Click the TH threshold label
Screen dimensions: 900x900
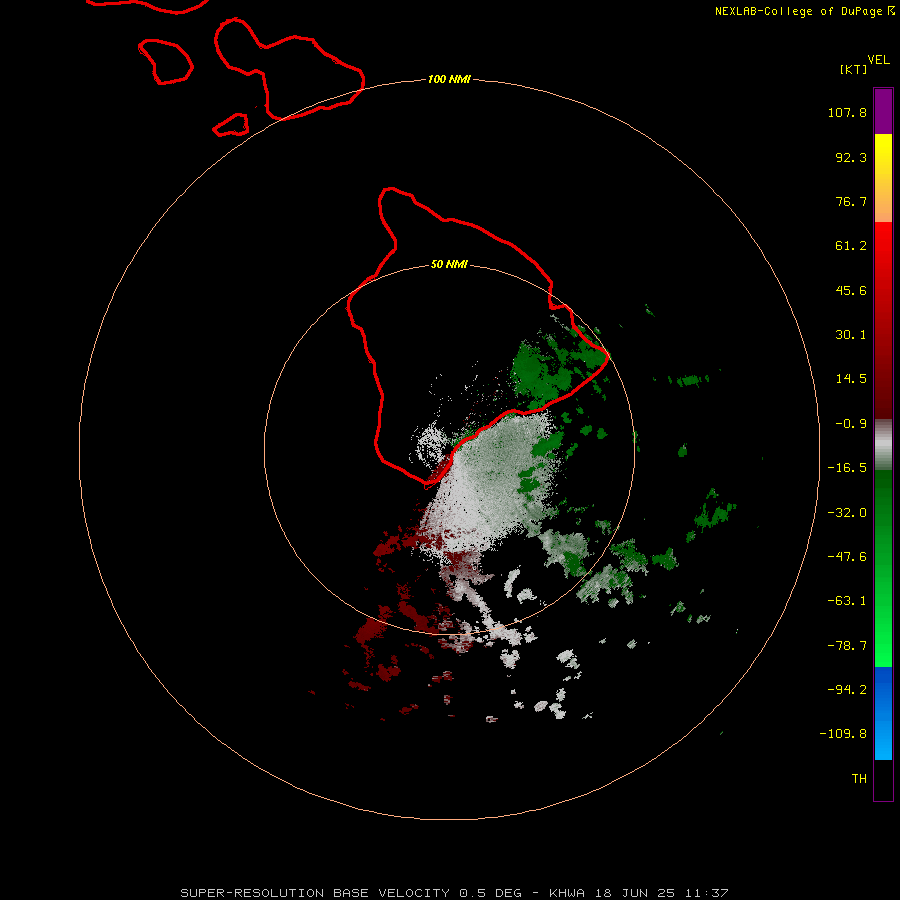(859, 778)
